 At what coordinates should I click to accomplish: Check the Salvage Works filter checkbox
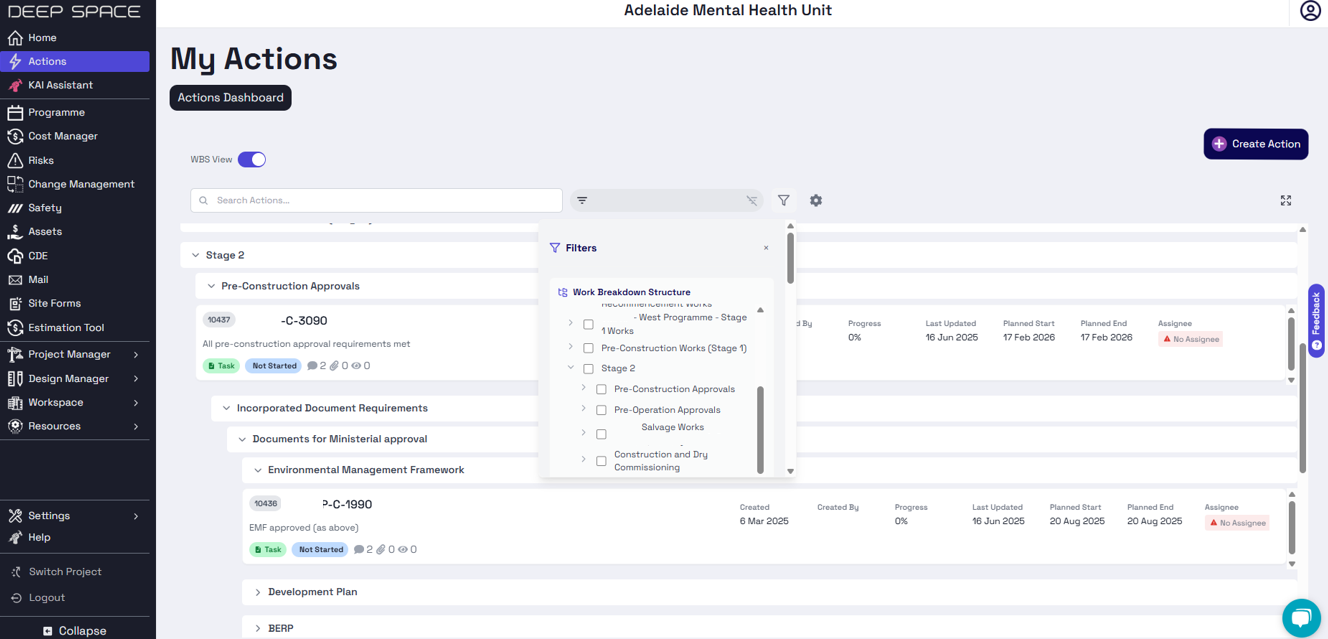point(601,434)
